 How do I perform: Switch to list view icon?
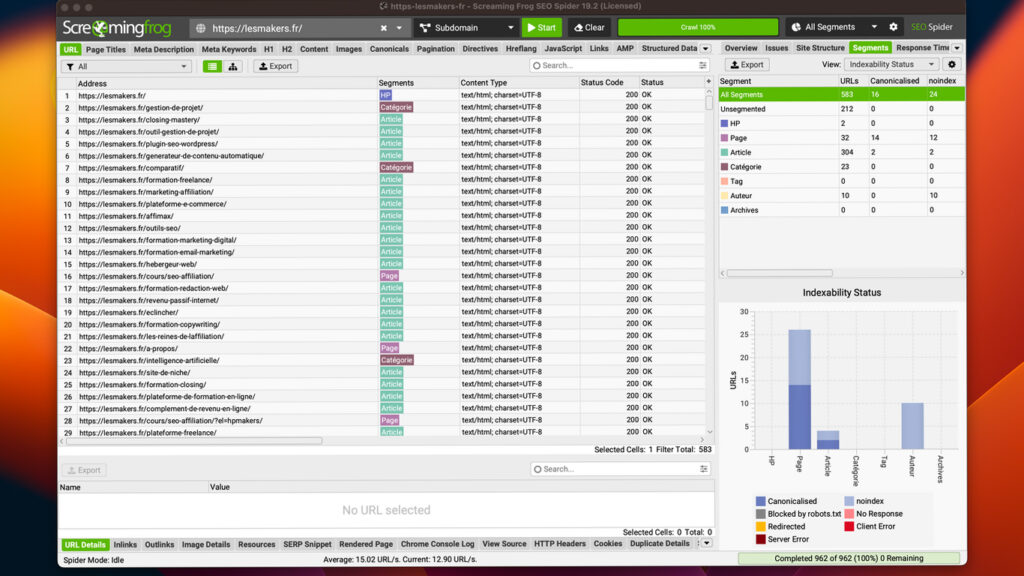tap(212, 66)
